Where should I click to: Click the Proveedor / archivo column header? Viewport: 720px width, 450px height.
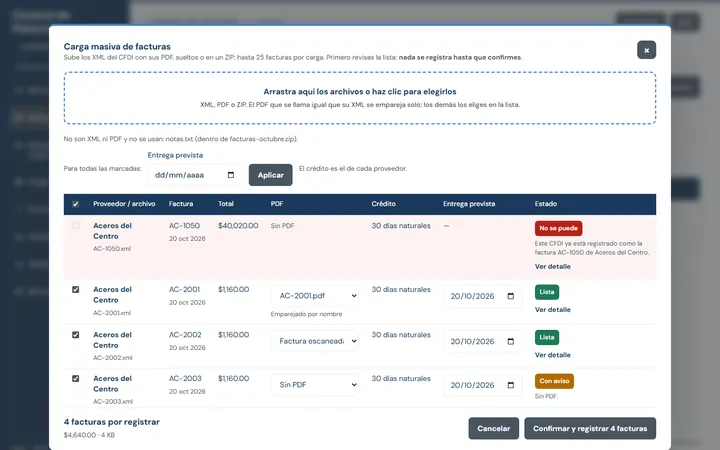point(124,204)
